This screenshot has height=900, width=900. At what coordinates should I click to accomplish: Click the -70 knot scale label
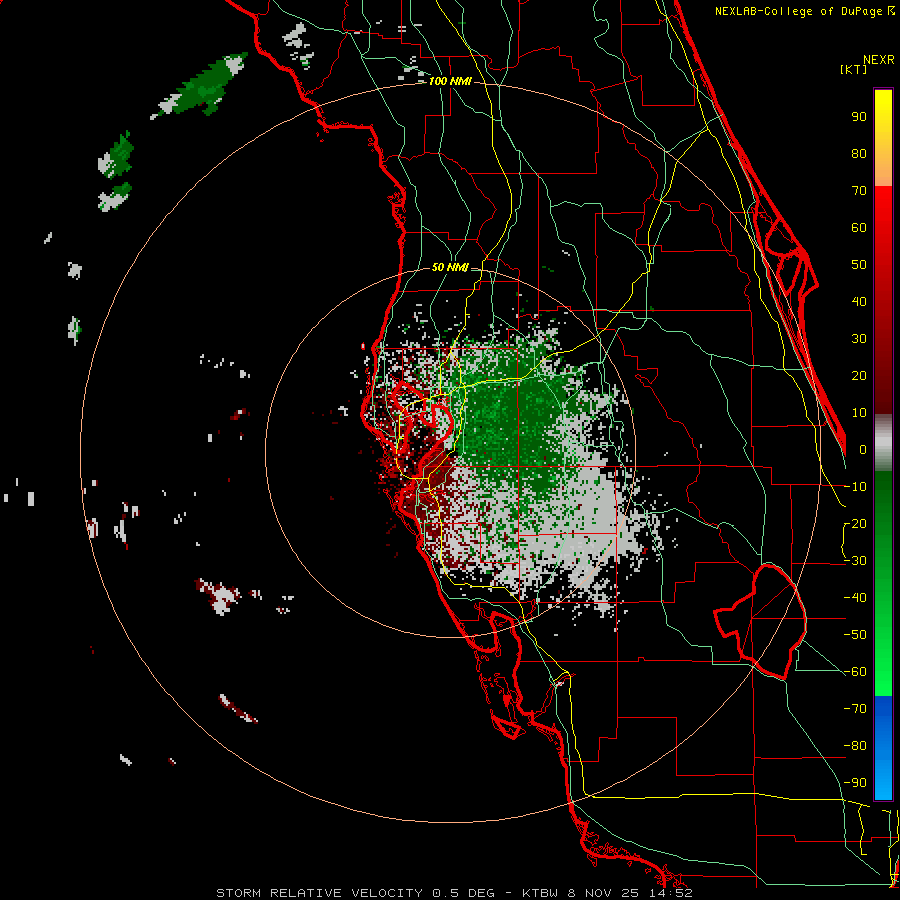point(855,709)
